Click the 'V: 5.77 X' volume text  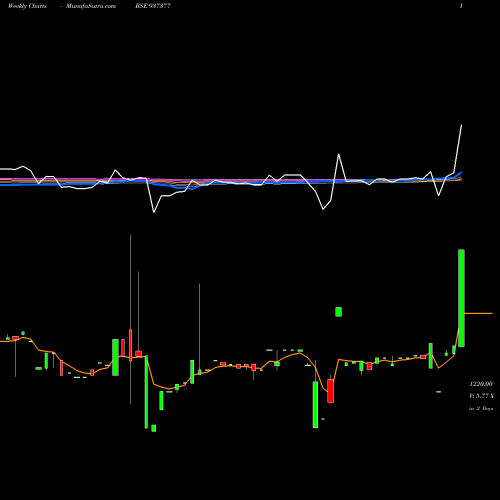pyautogui.click(x=481, y=396)
